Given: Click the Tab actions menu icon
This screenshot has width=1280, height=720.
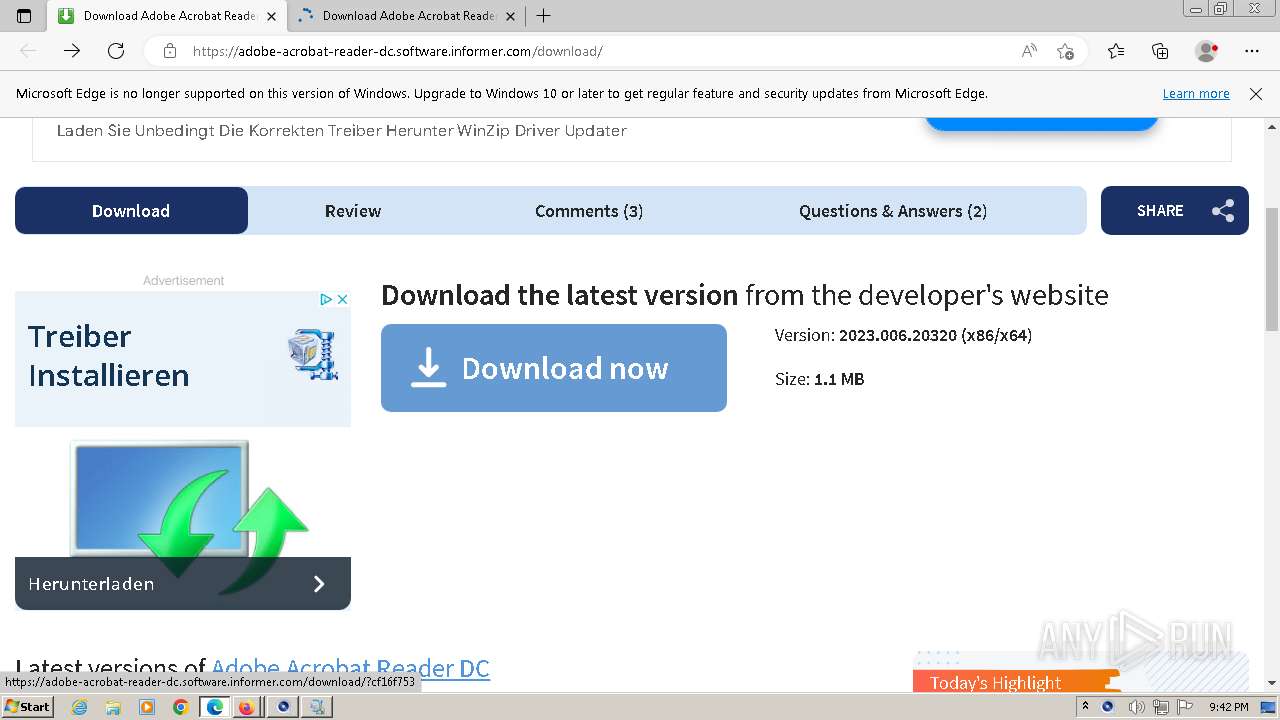Looking at the screenshot, I should pos(24,16).
